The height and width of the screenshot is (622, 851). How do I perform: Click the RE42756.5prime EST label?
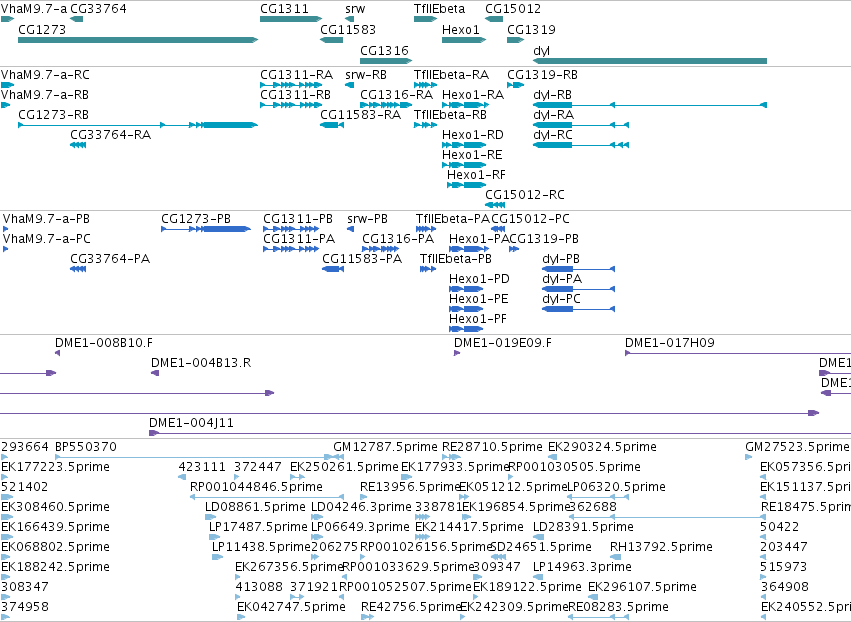(411, 607)
